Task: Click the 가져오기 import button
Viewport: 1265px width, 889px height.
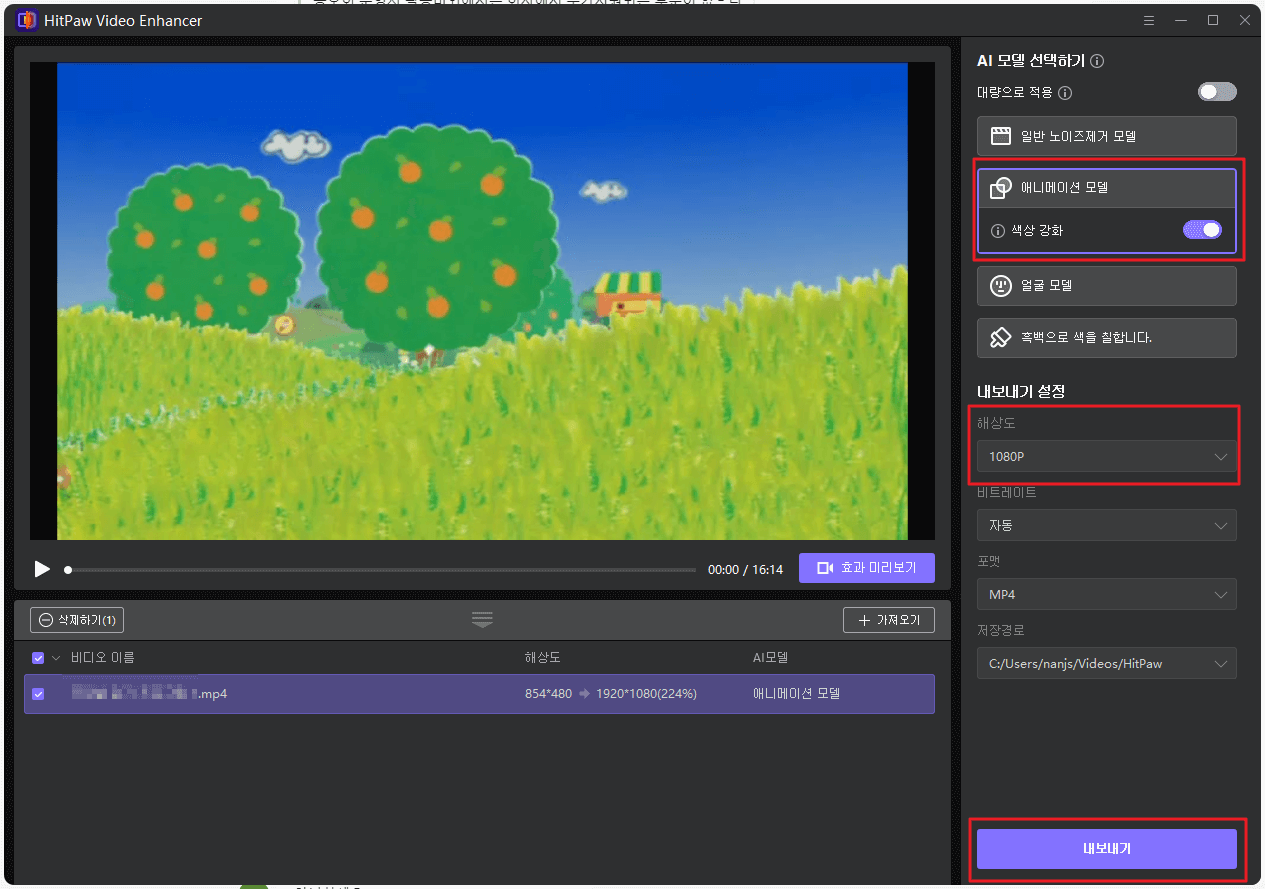Action: 889,620
